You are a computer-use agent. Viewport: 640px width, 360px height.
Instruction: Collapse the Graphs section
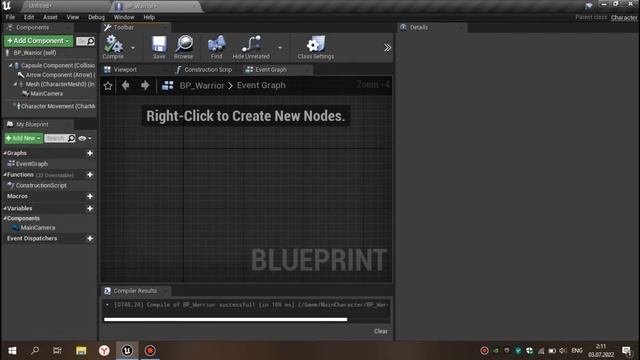[x=5, y=153]
